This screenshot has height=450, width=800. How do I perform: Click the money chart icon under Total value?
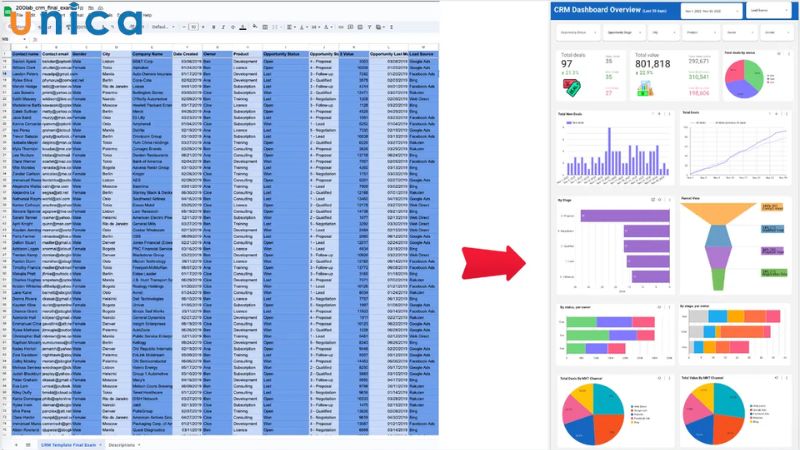(x=645, y=89)
